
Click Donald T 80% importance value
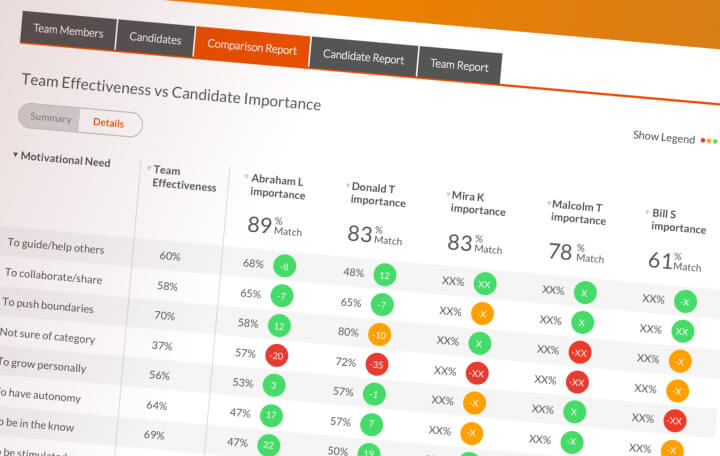[348, 332]
